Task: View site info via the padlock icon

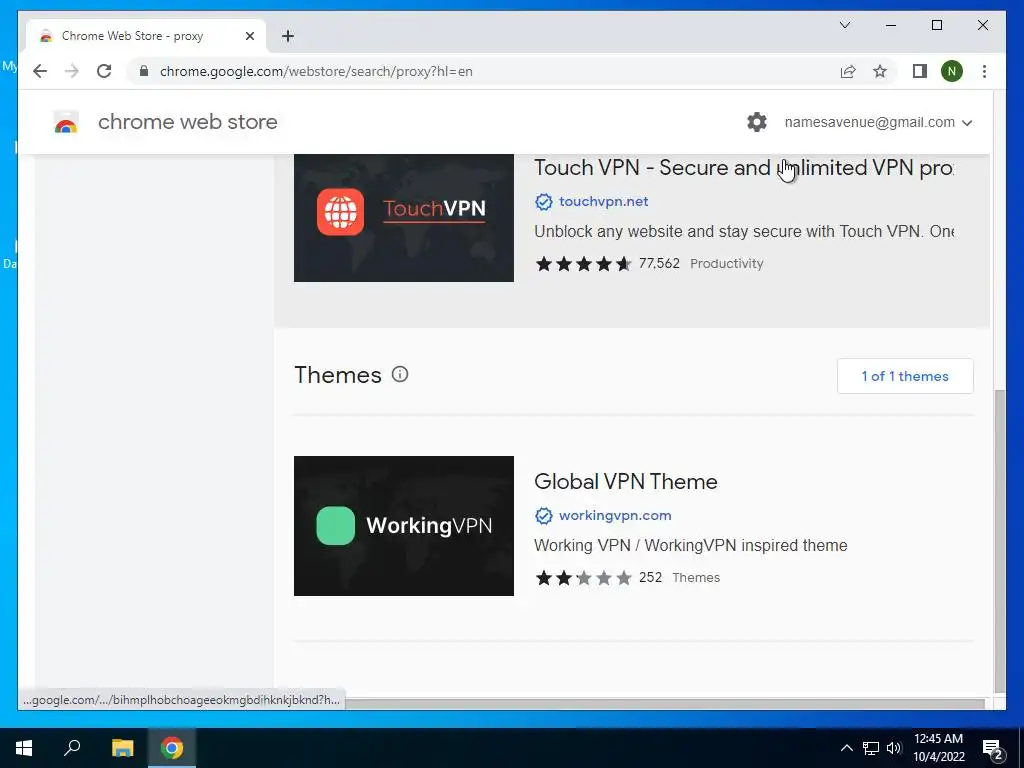Action: 144,71
